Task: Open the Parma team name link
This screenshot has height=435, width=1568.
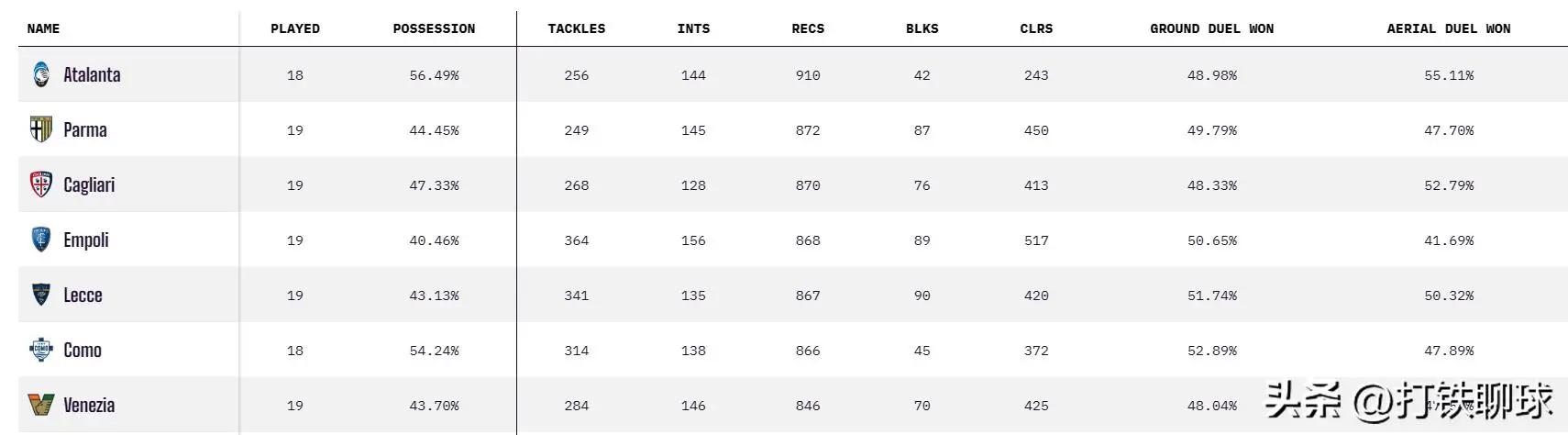Action: click(85, 130)
